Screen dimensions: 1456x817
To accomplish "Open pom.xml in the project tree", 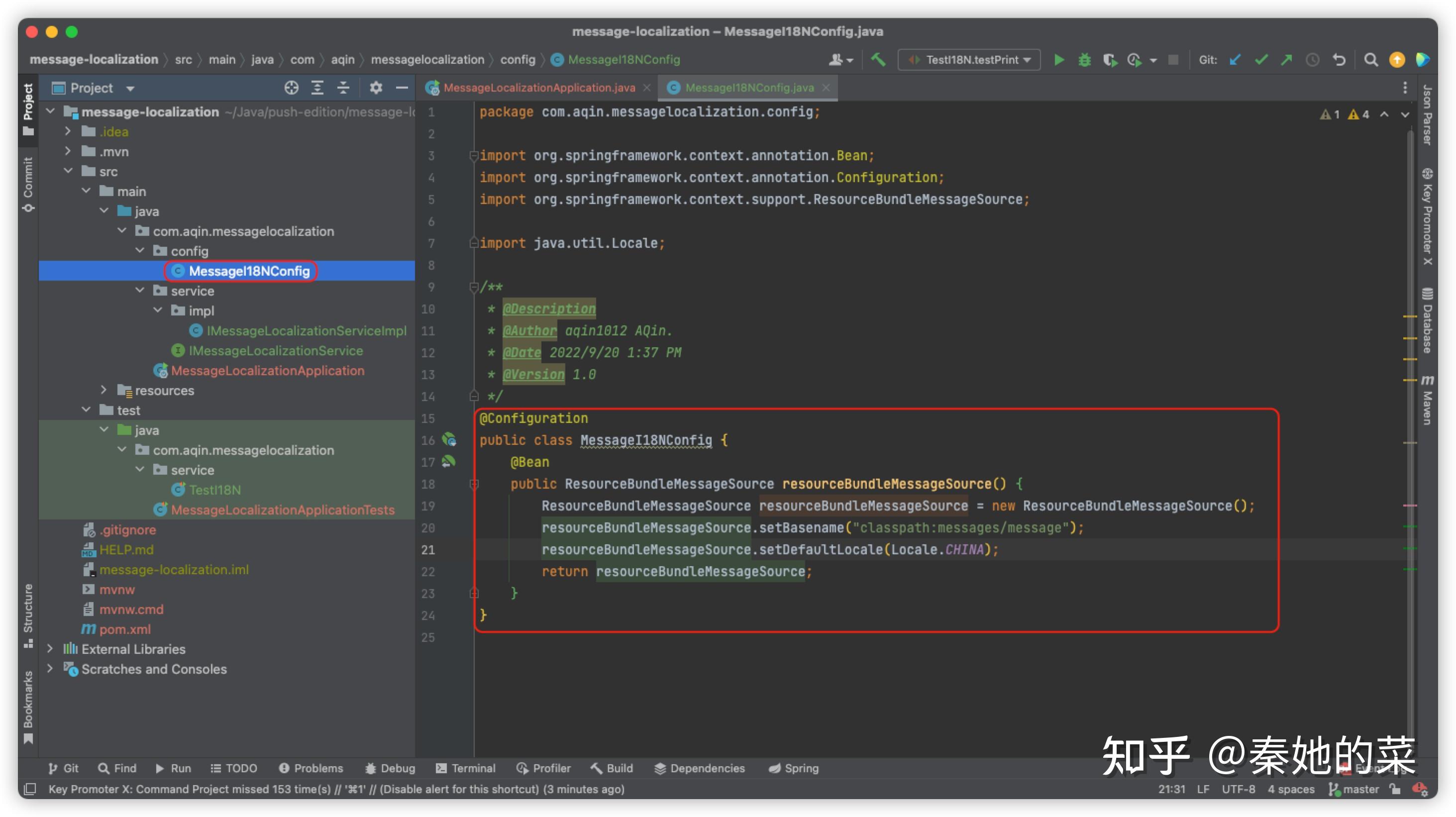I will tap(124, 629).
